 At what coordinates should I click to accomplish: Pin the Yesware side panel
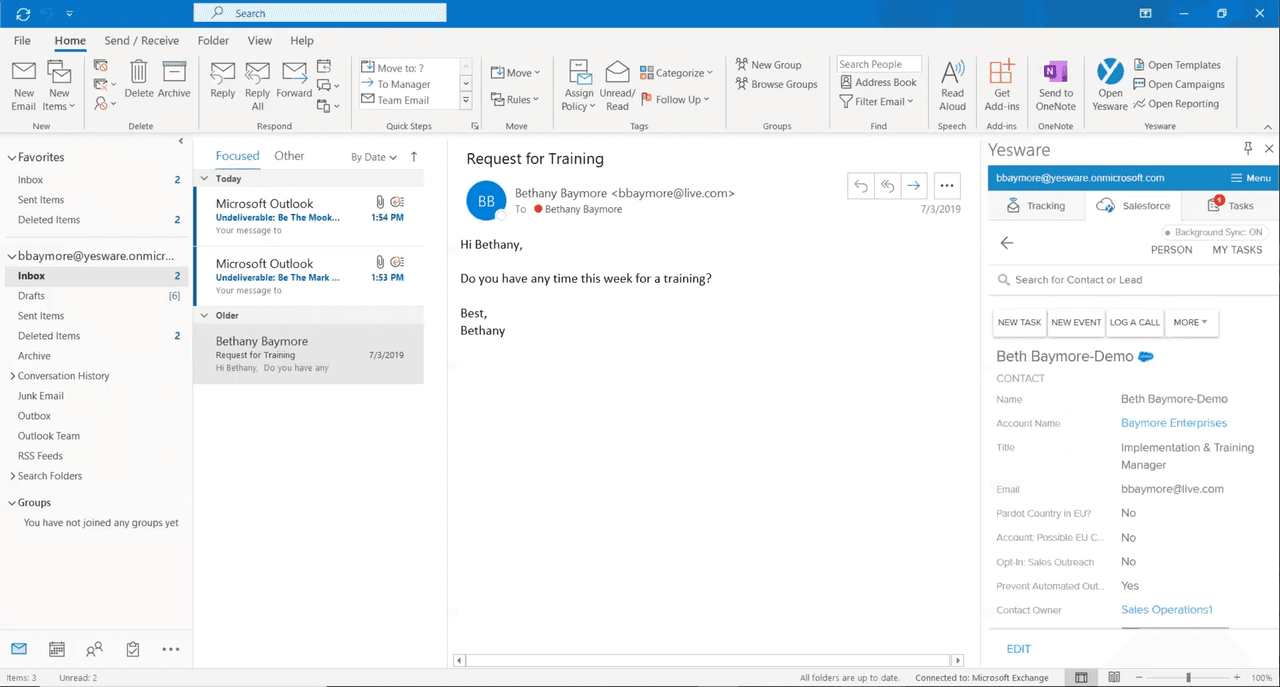(1247, 148)
